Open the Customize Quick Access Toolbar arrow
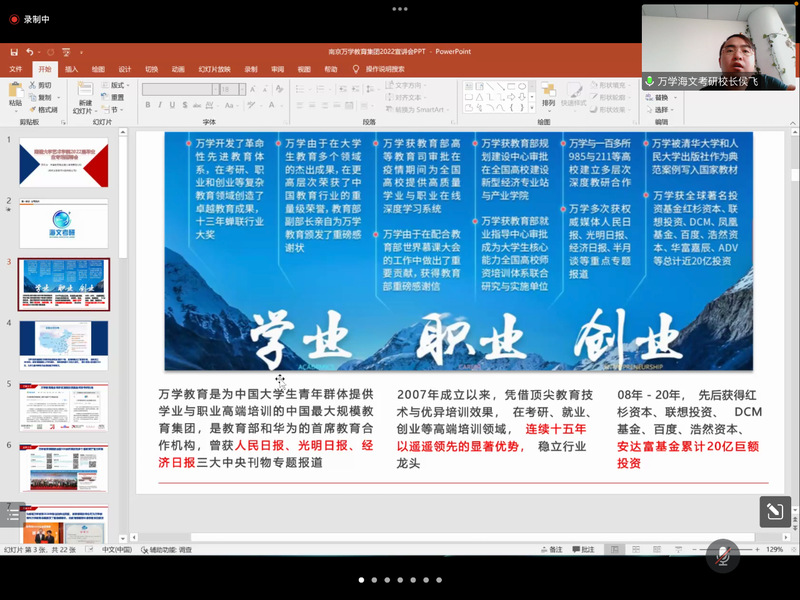The width and height of the screenshot is (800, 600). coord(81,53)
